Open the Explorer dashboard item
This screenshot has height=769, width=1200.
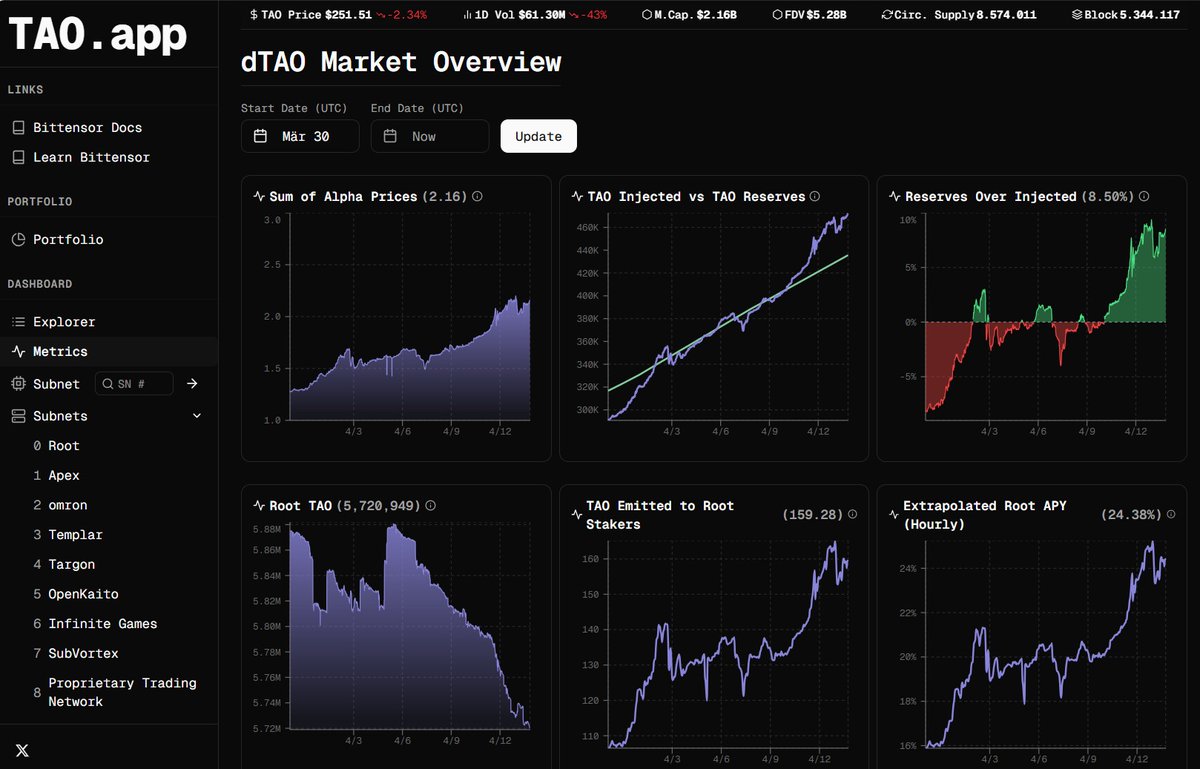pos(64,322)
